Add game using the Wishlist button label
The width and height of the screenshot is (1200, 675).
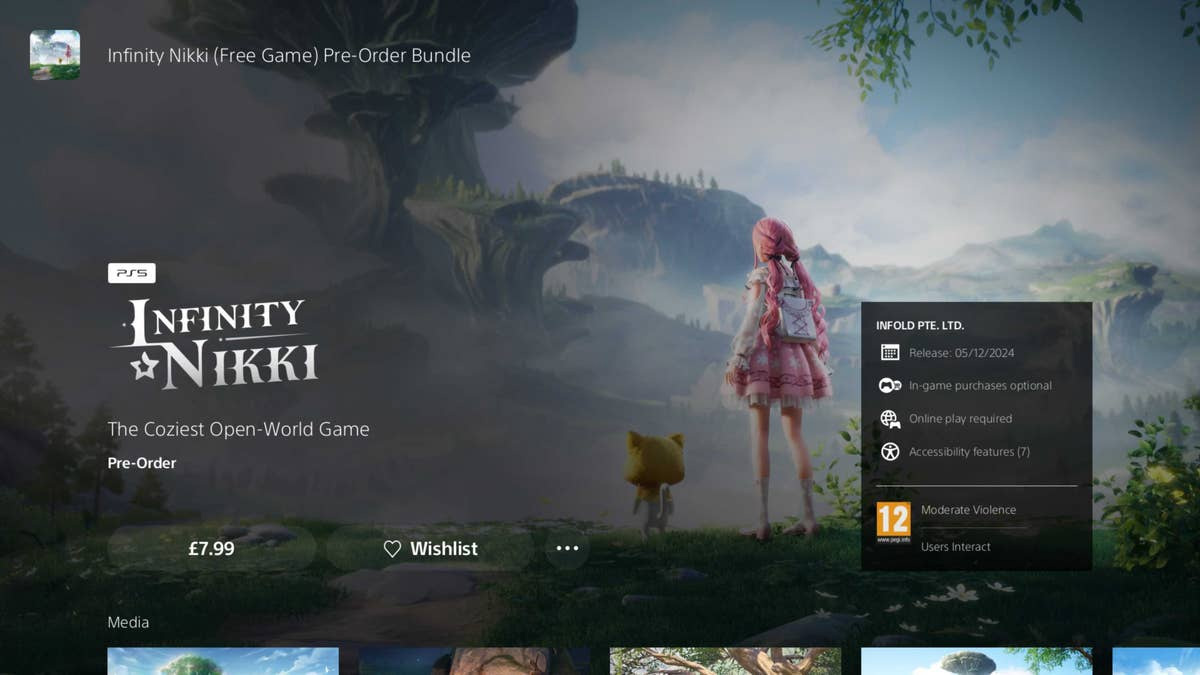[x=444, y=549]
